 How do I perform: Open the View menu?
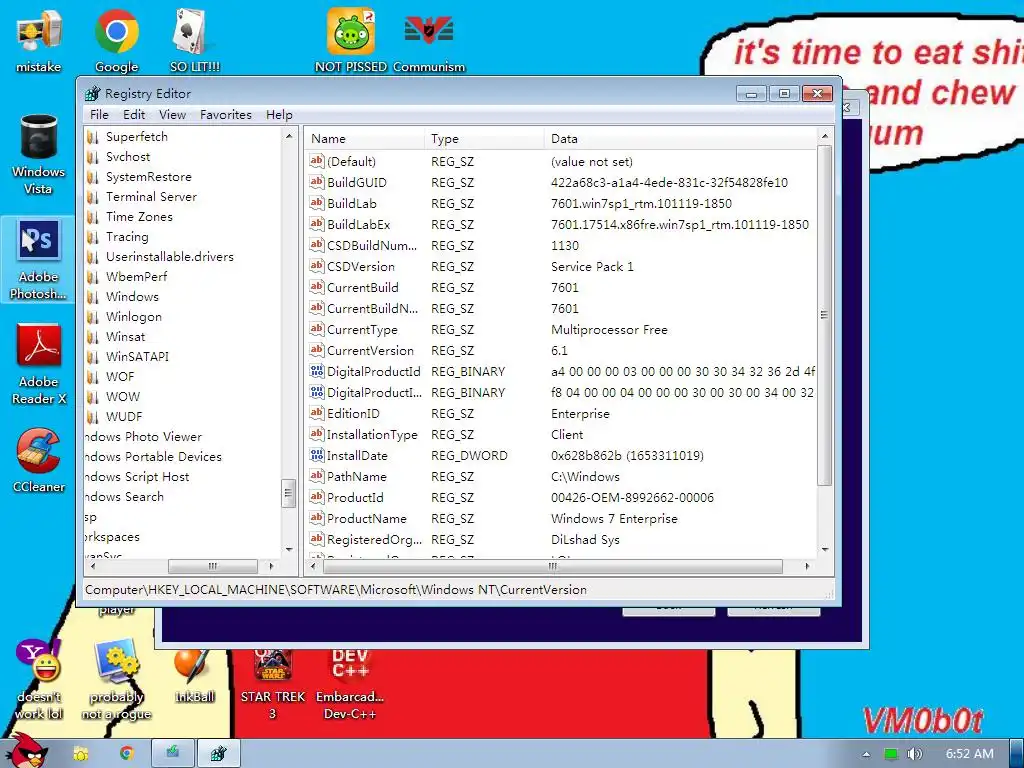172,114
